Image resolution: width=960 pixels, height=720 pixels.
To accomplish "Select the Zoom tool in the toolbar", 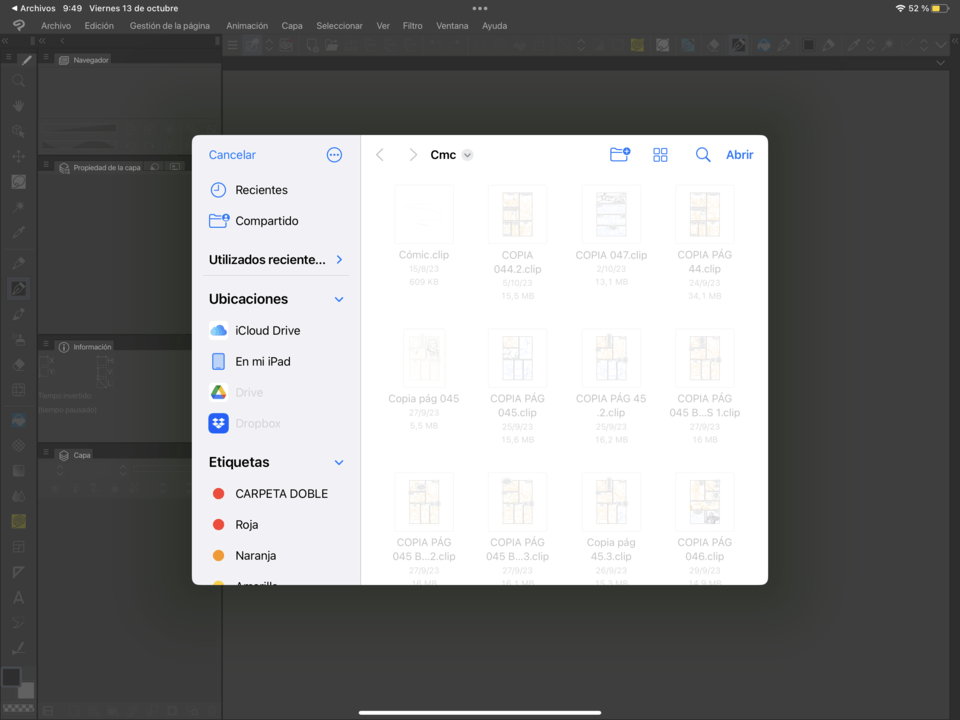I will click(20, 81).
